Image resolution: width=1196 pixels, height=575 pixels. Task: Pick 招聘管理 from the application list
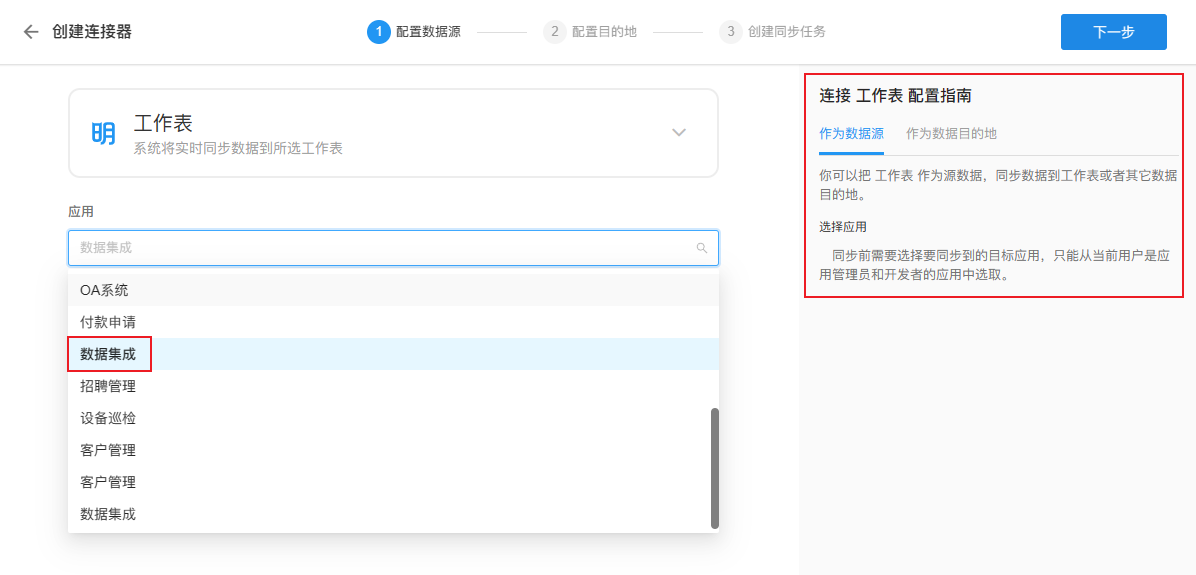coord(108,386)
